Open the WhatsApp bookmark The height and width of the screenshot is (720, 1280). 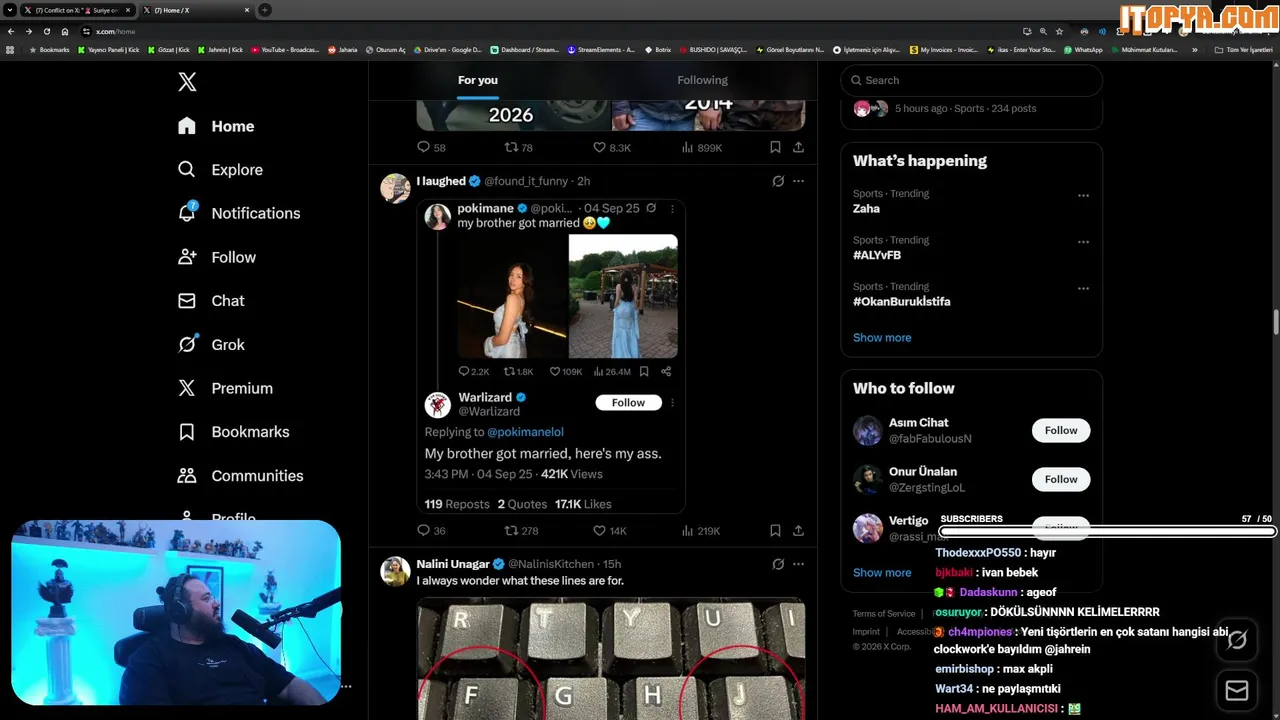point(1084,49)
